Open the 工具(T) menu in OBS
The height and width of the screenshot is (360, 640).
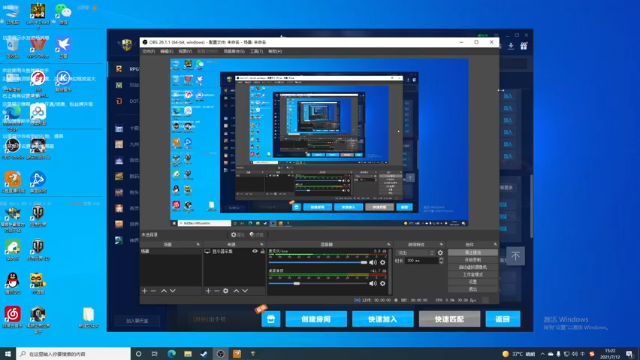click(x=256, y=51)
